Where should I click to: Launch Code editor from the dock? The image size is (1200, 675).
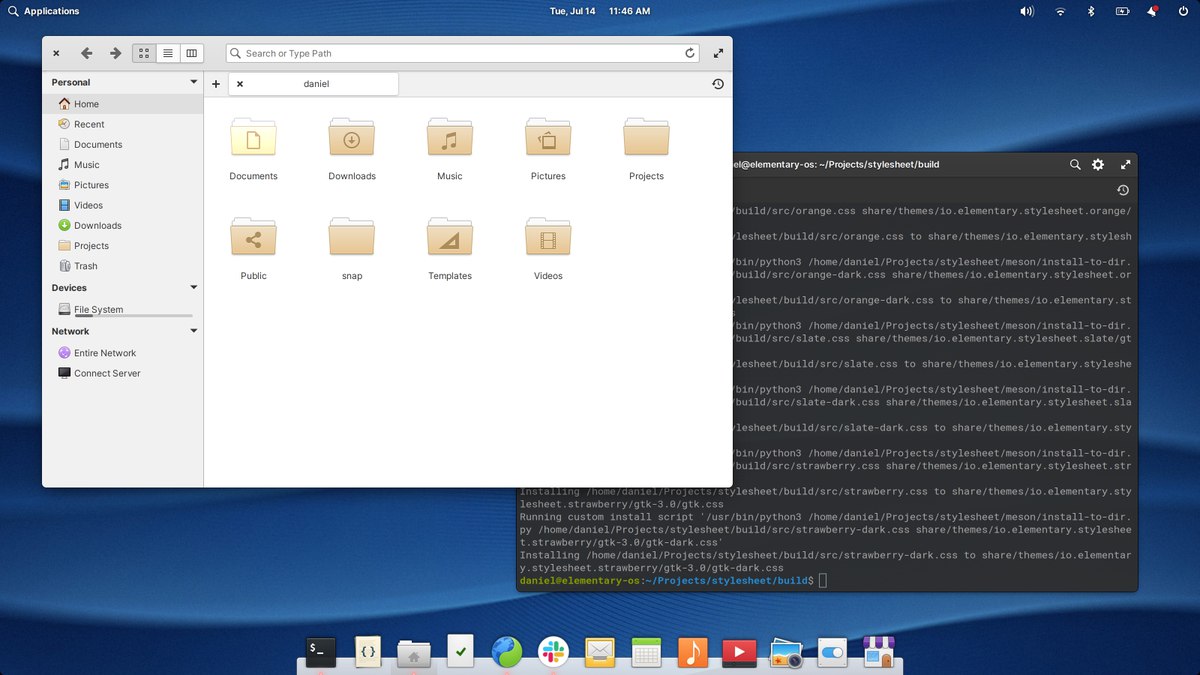[x=368, y=651]
